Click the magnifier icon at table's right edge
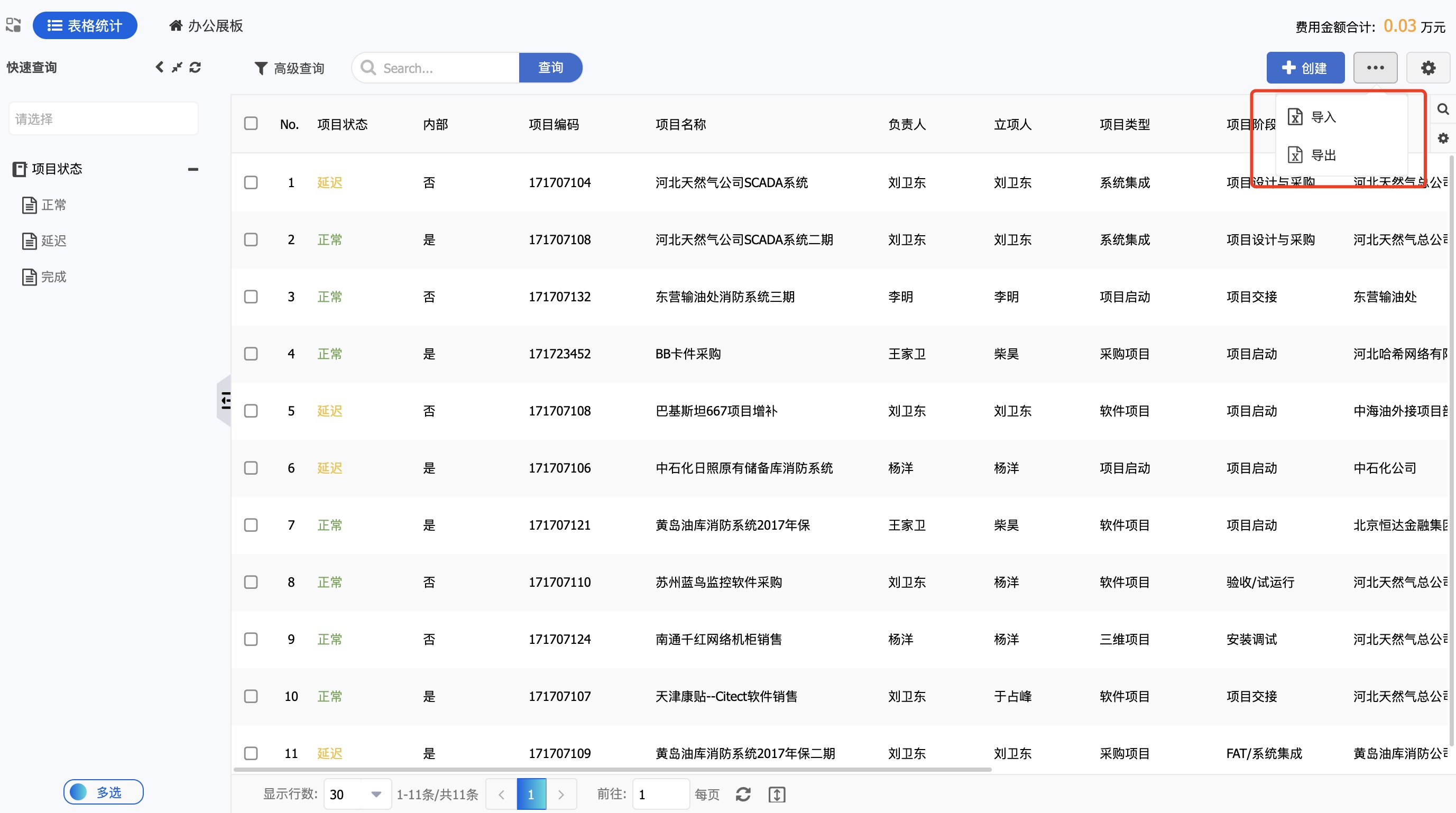The image size is (1456, 813). tap(1442, 109)
